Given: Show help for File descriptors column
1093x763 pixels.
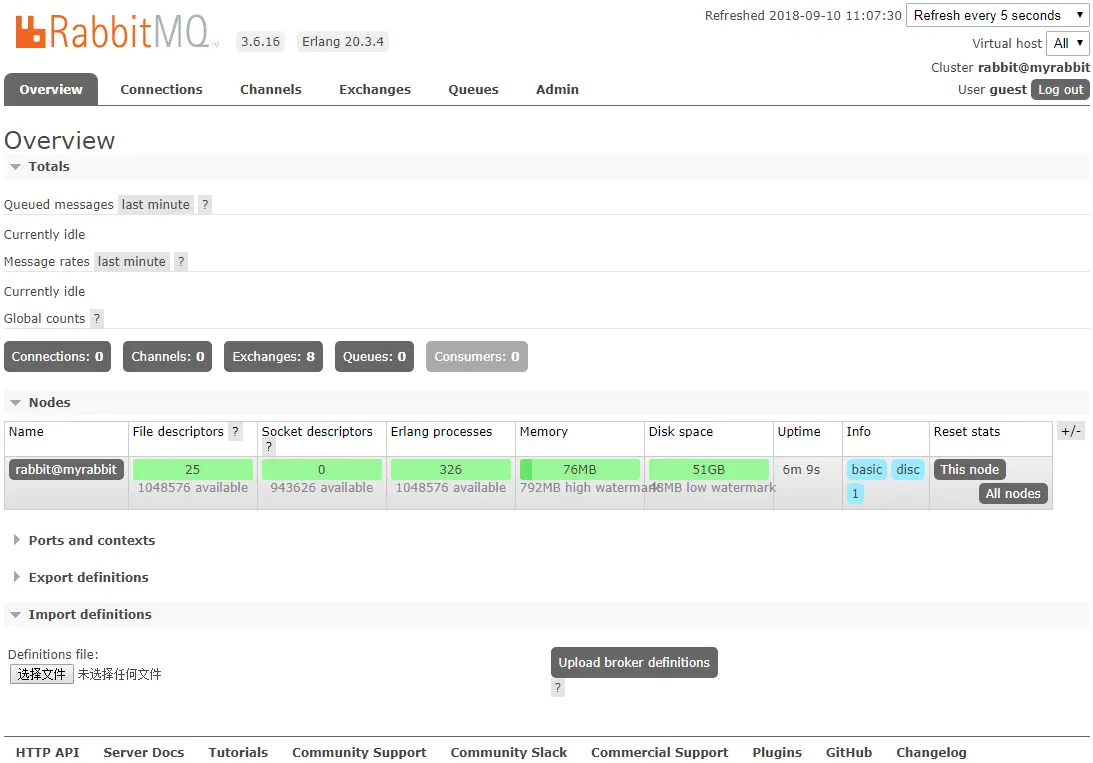Looking at the screenshot, I should tap(236, 431).
